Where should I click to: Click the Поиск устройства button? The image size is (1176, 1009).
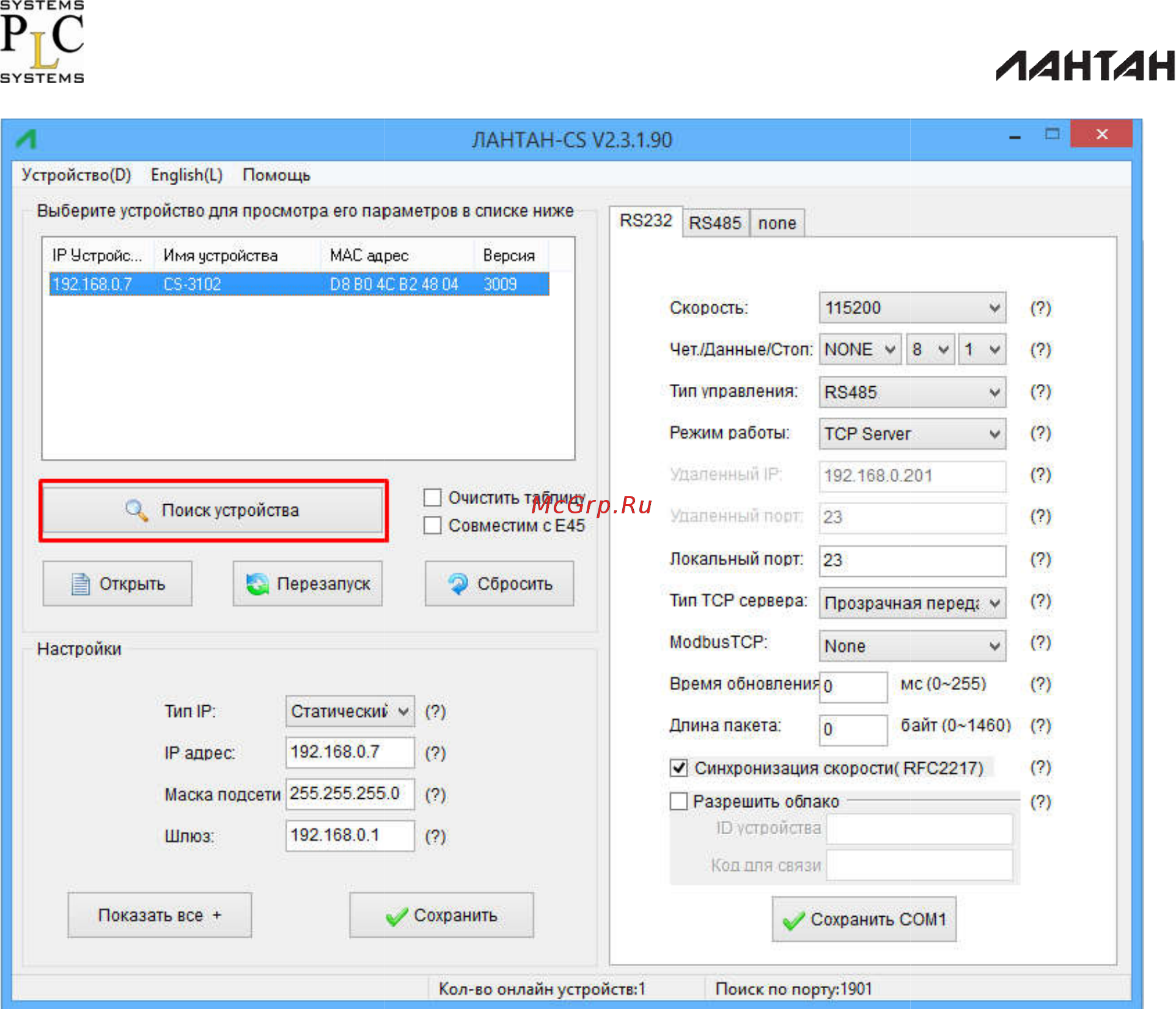(213, 510)
